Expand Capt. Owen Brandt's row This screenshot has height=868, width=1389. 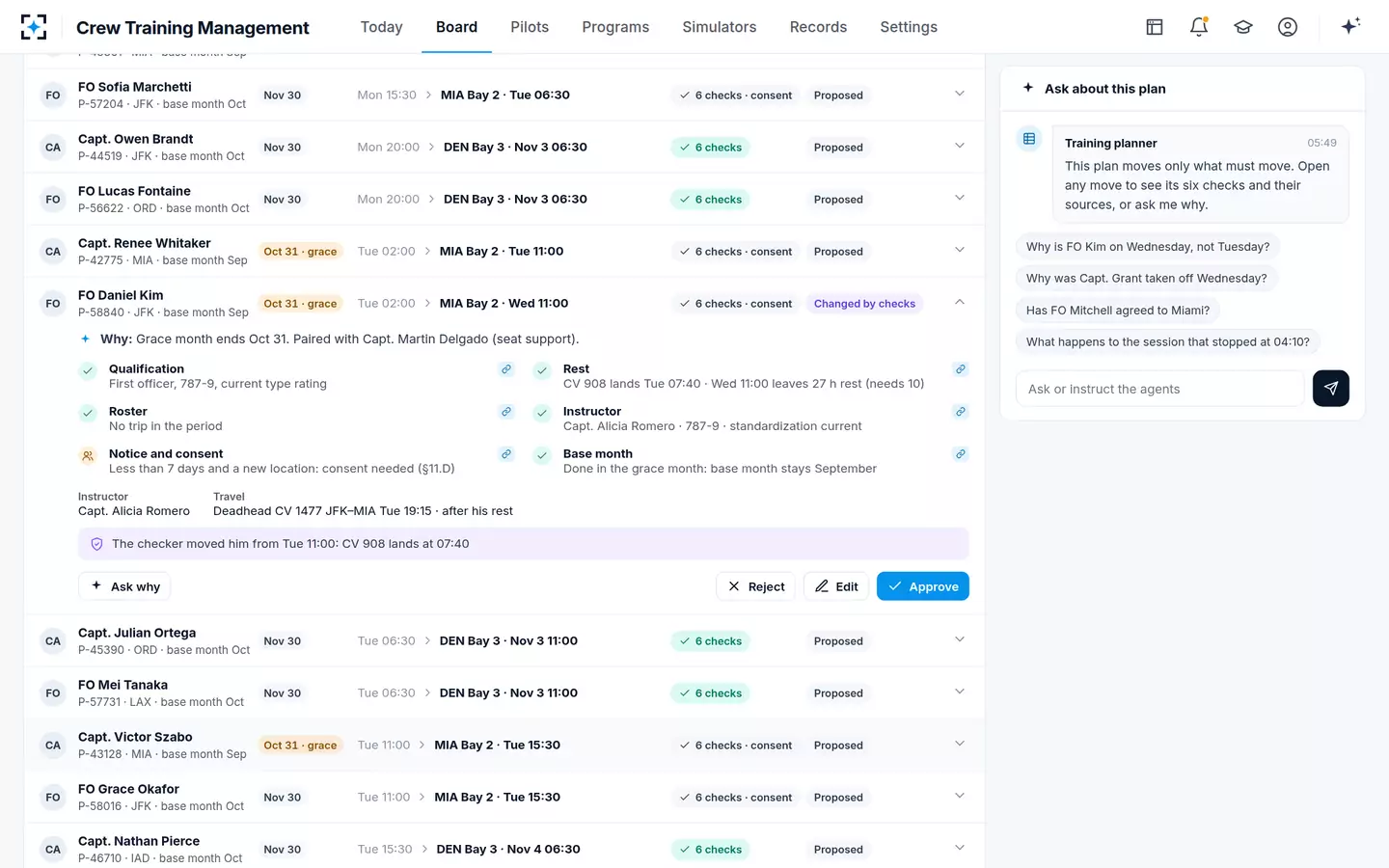[960, 146]
